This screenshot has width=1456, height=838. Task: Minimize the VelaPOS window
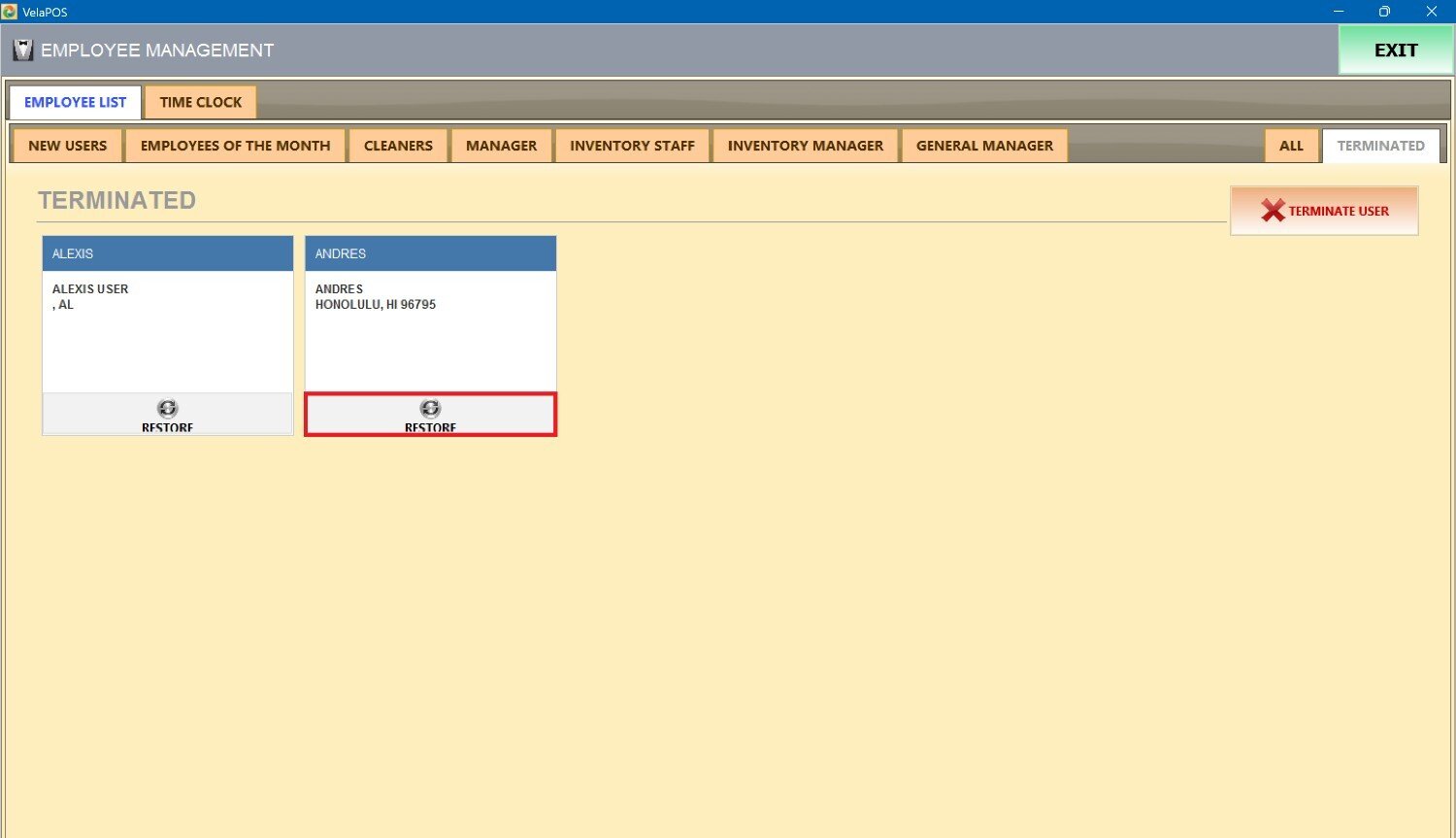[x=1339, y=12]
